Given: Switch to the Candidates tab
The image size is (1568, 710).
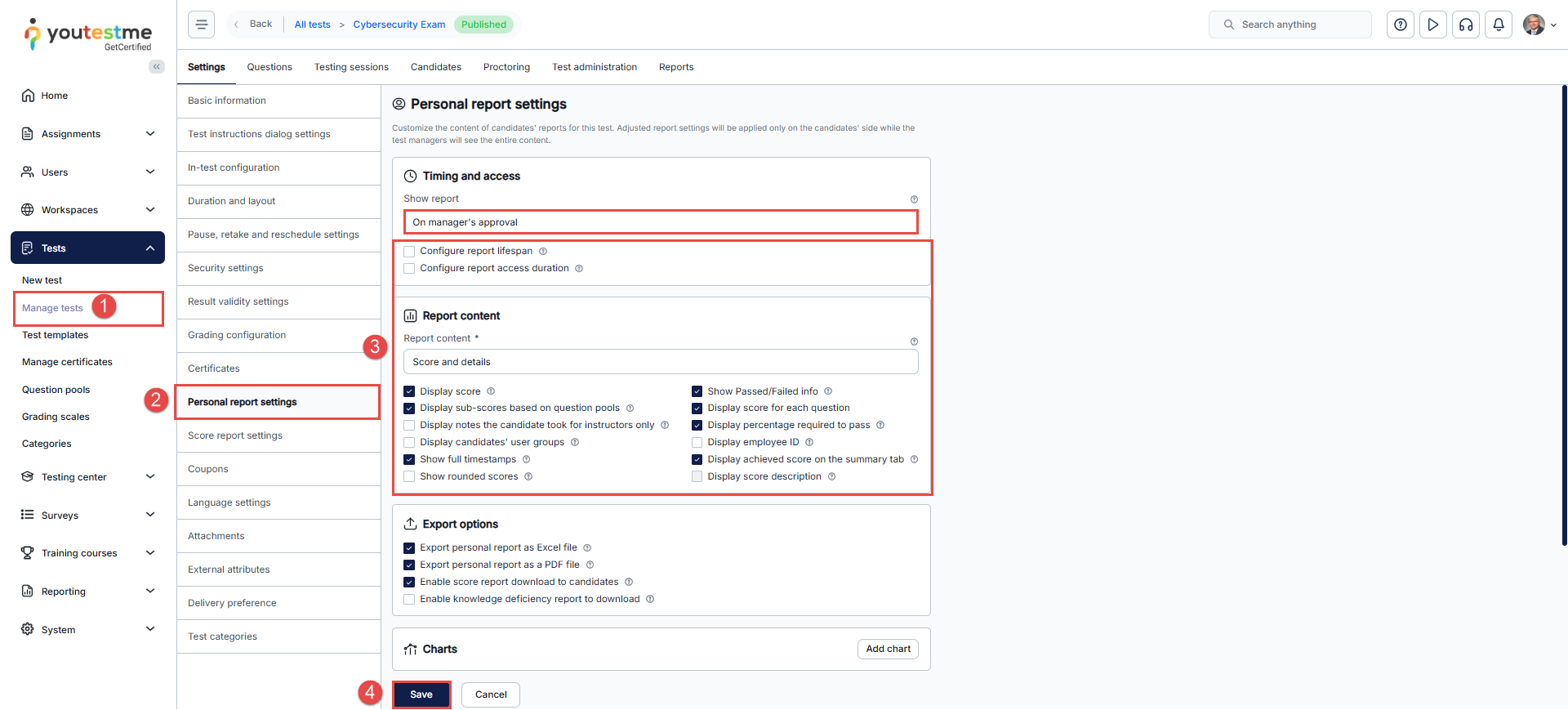Looking at the screenshot, I should pyautogui.click(x=436, y=67).
